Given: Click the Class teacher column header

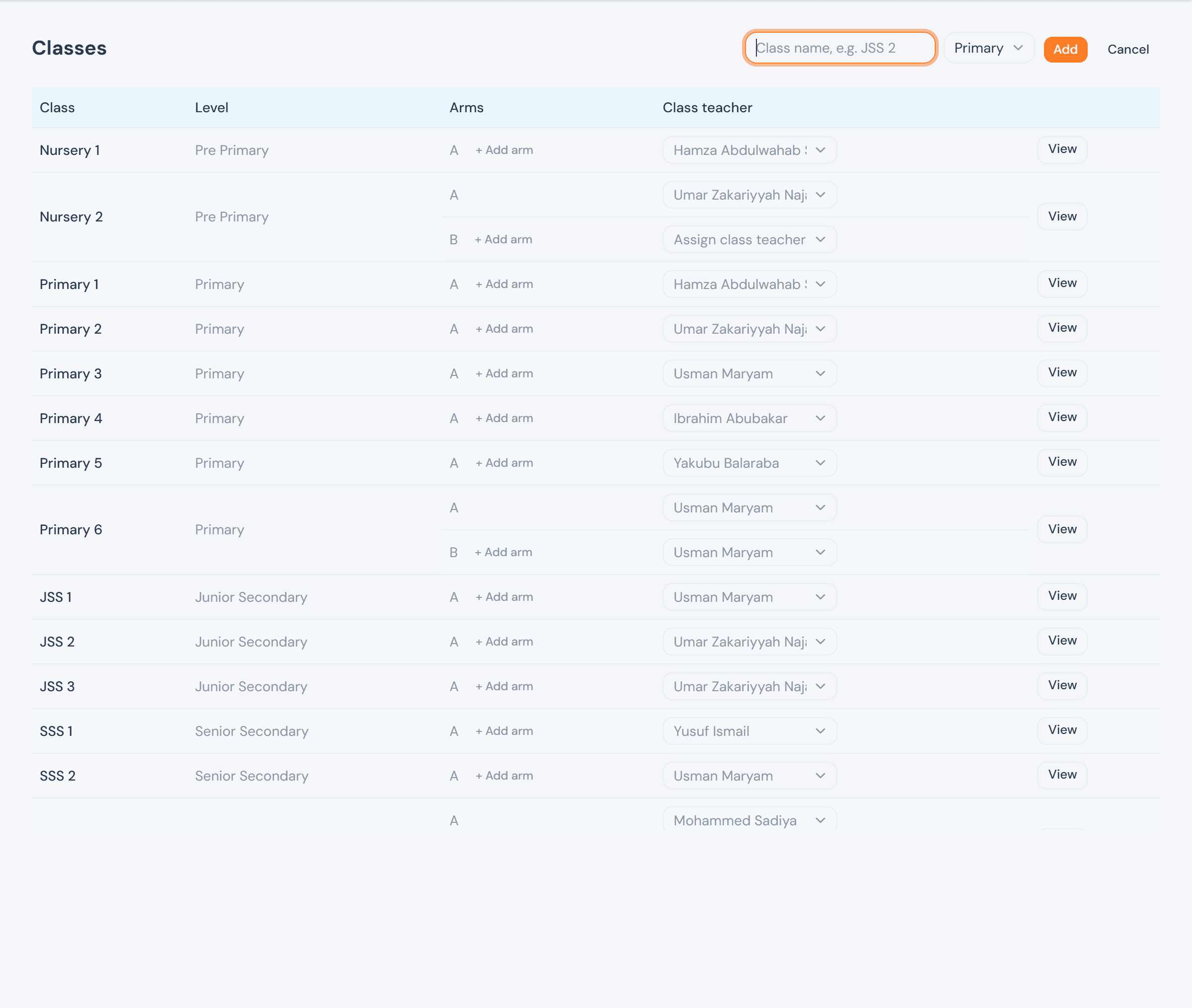Looking at the screenshot, I should point(707,107).
